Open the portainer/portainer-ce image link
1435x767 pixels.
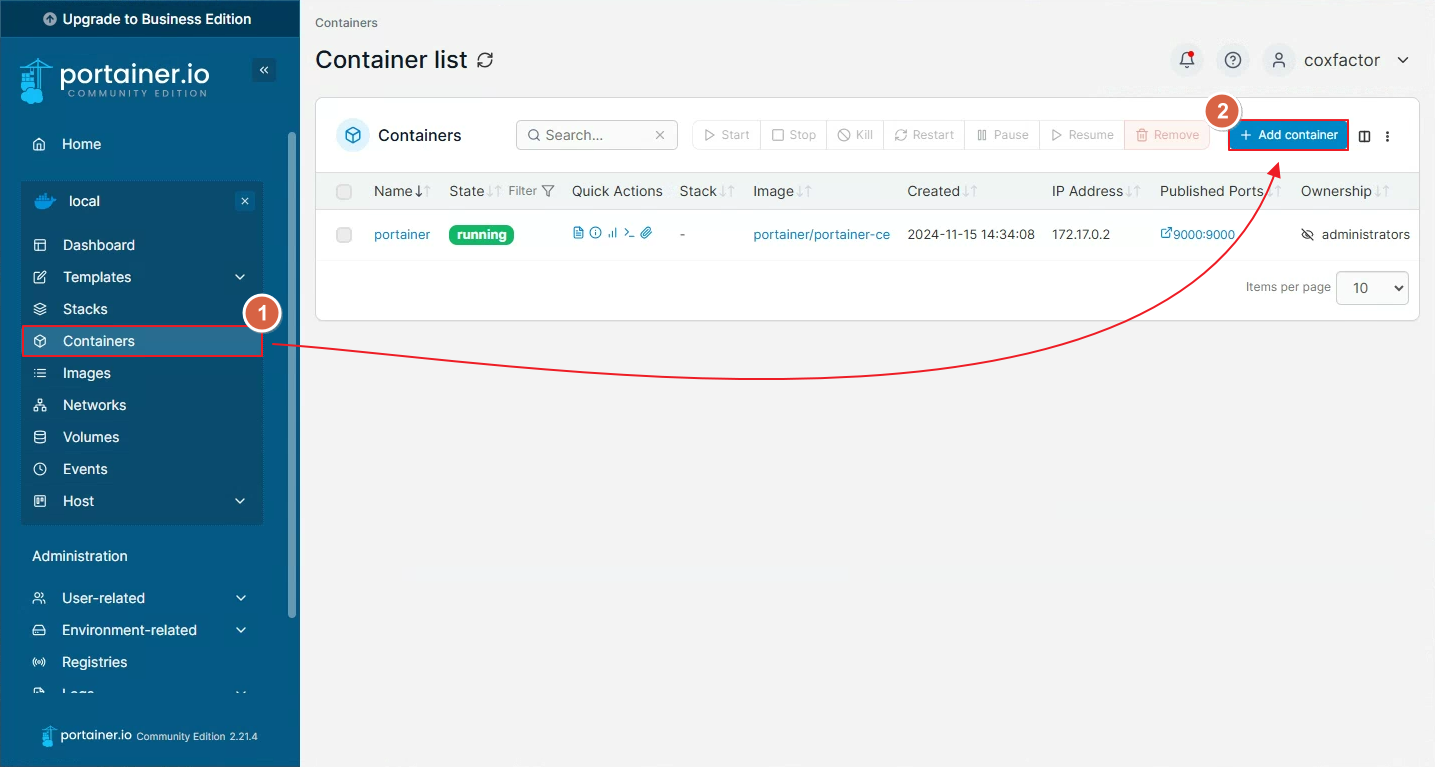point(821,235)
